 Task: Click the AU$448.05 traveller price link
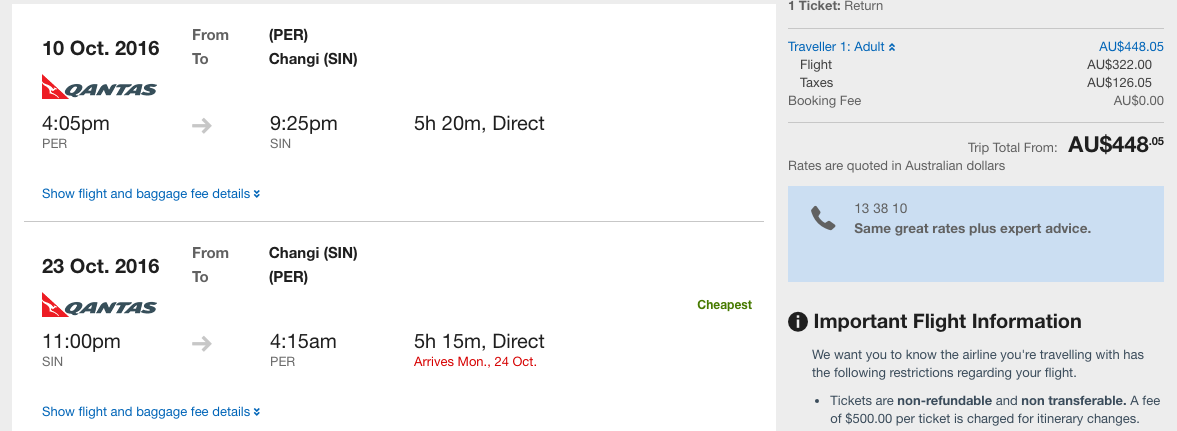tap(1131, 47)
